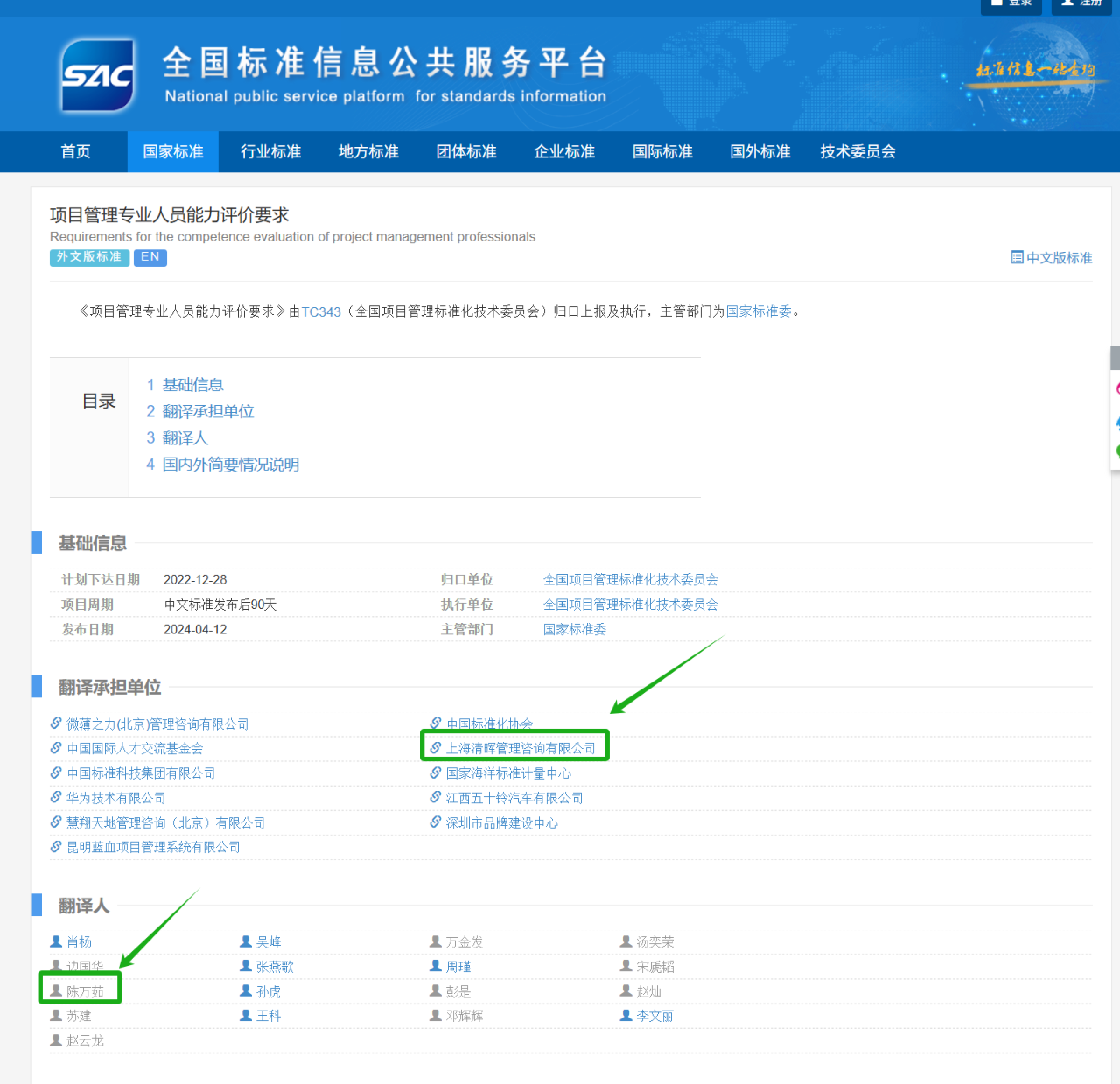Click the person icon next to 吴峰
This screenshot has height=1084, width=1120.
[x=246, y=941]
